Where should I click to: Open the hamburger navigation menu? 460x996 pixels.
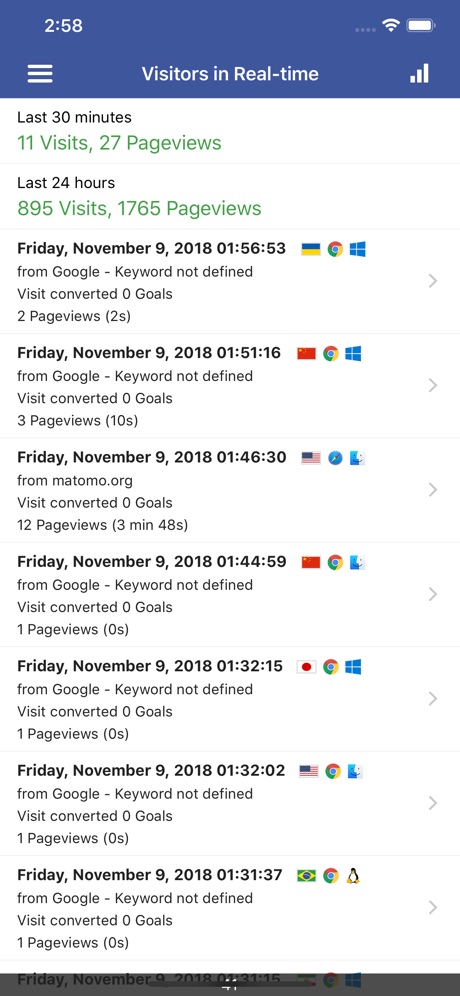[x=39, y=74]
